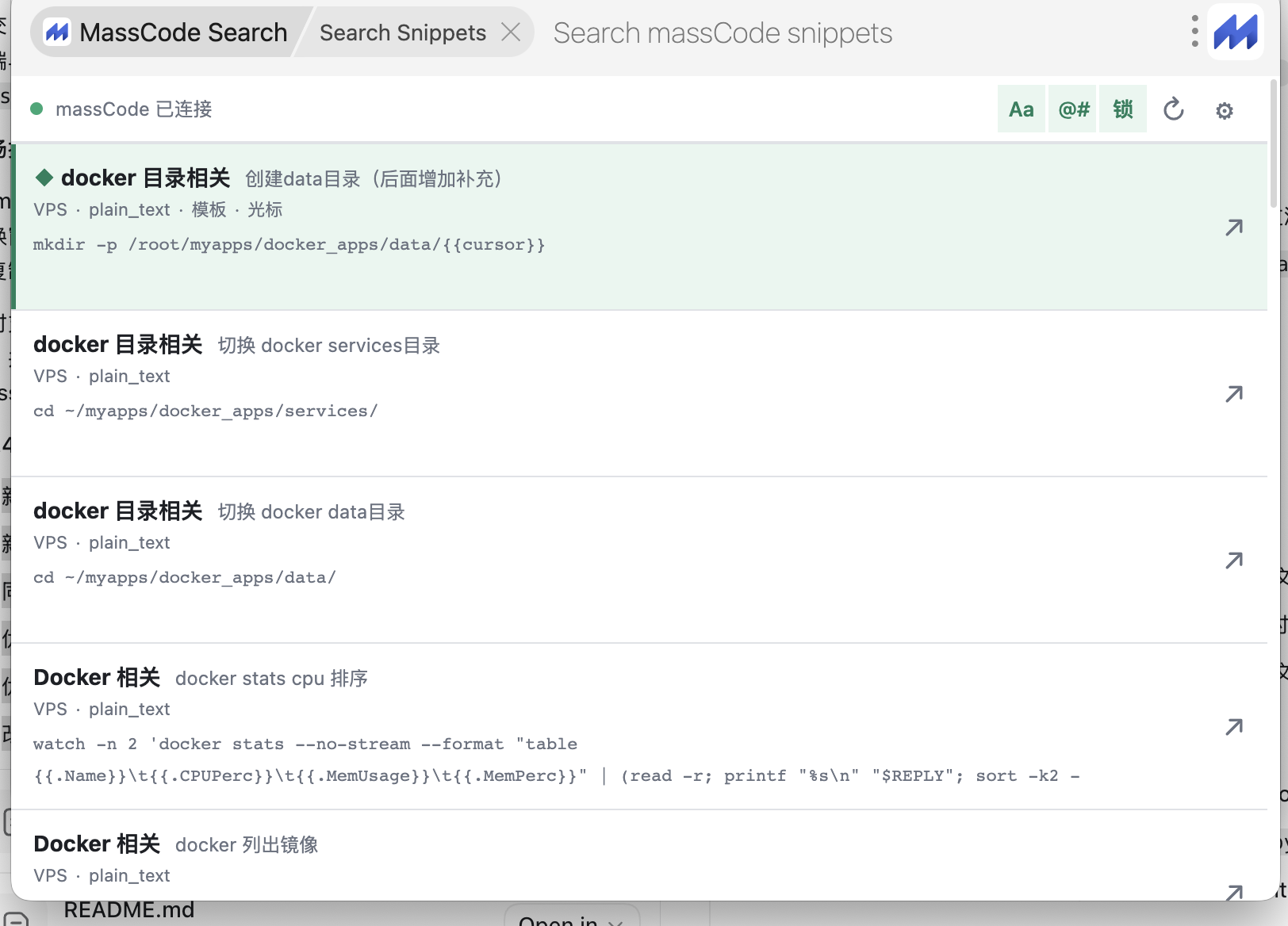Toggle the Aa case-sensitive search option

pyautogui.click(x=1022, y=109)
